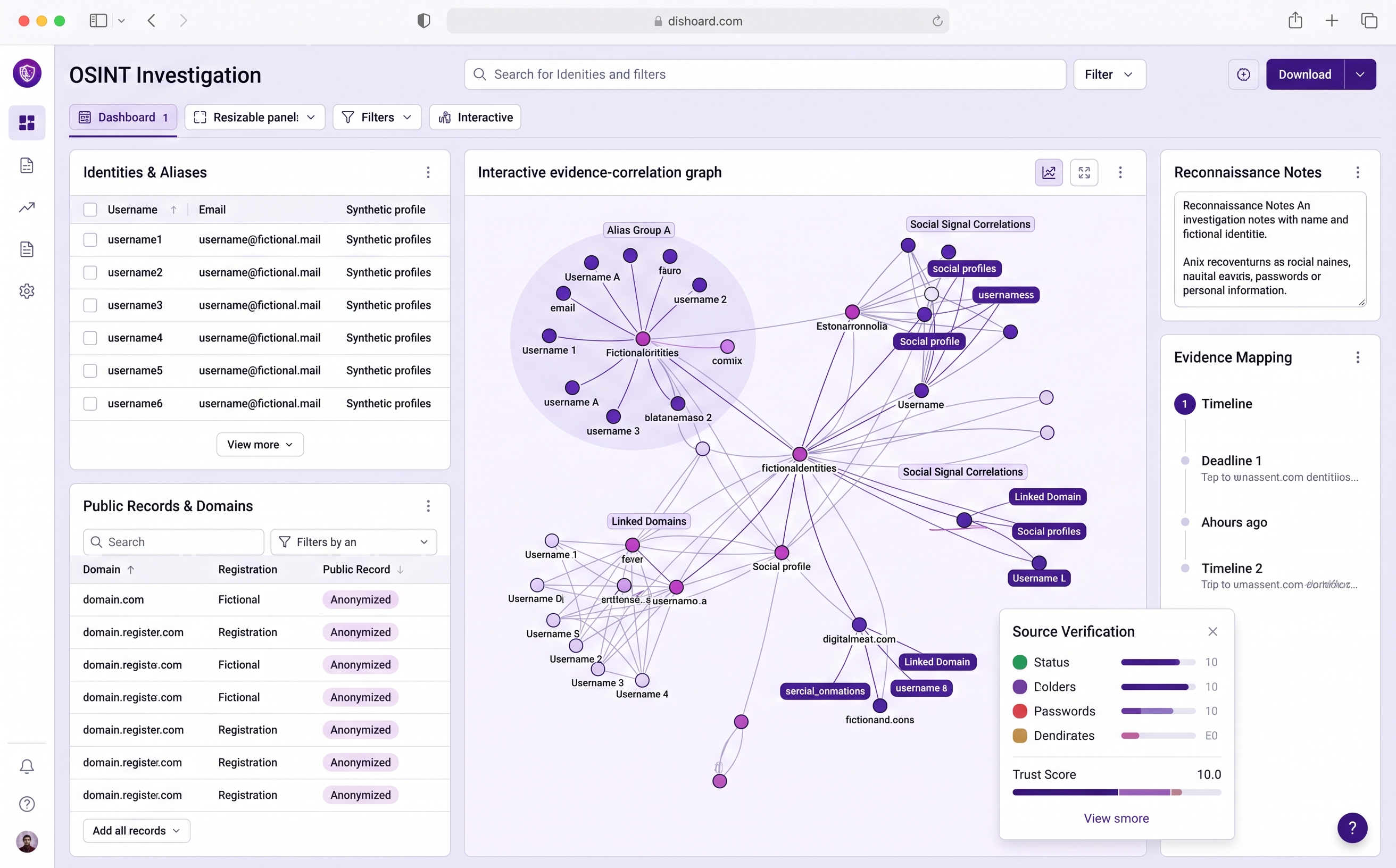This screenshot has height=868, width=1396.
Task: Open the shield logo home icon
Action: click(27, 73)
